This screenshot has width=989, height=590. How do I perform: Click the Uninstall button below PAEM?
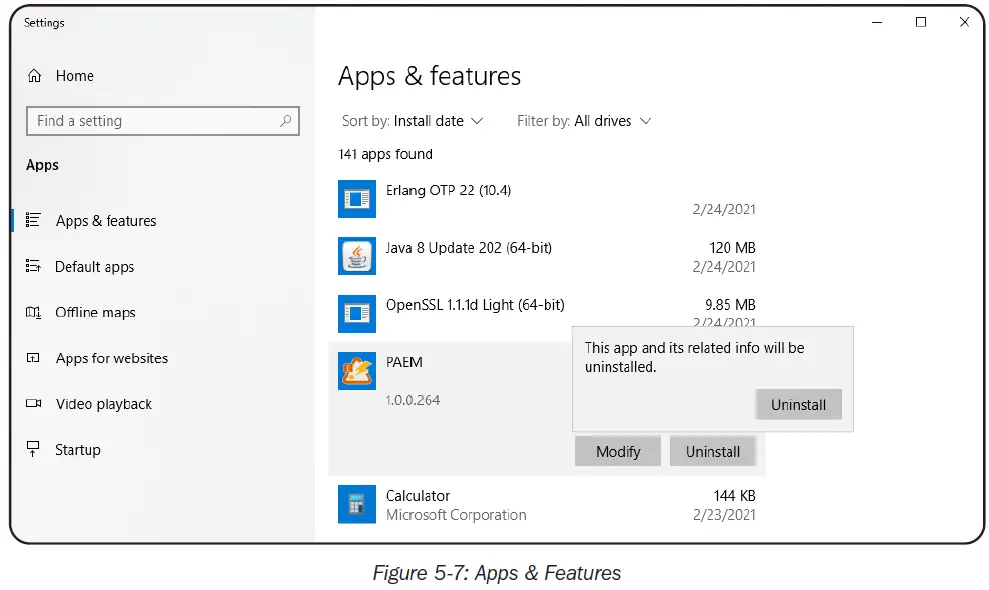(x=713, y=451)
